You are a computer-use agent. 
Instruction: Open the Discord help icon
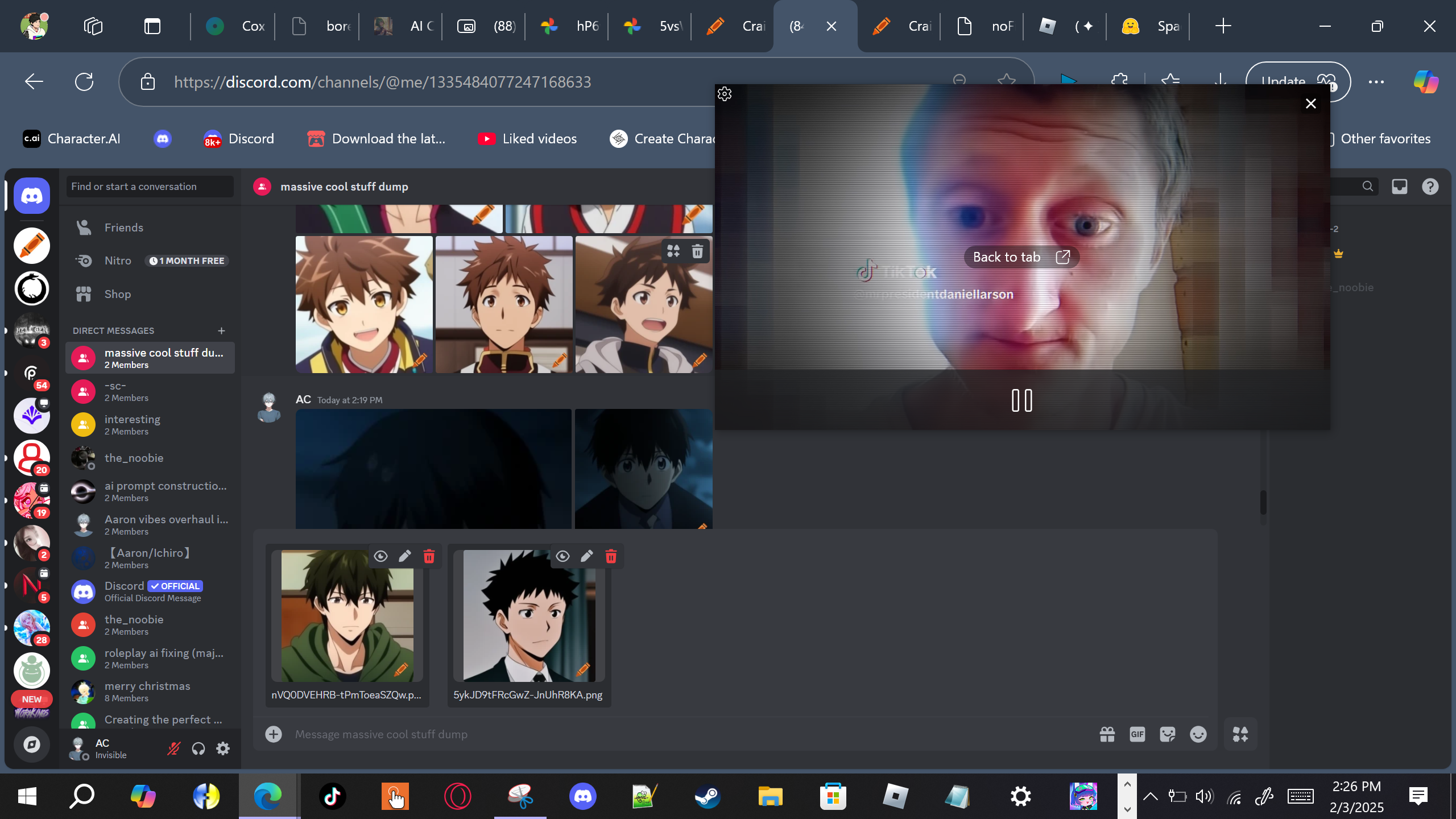tap(1430, 187)
